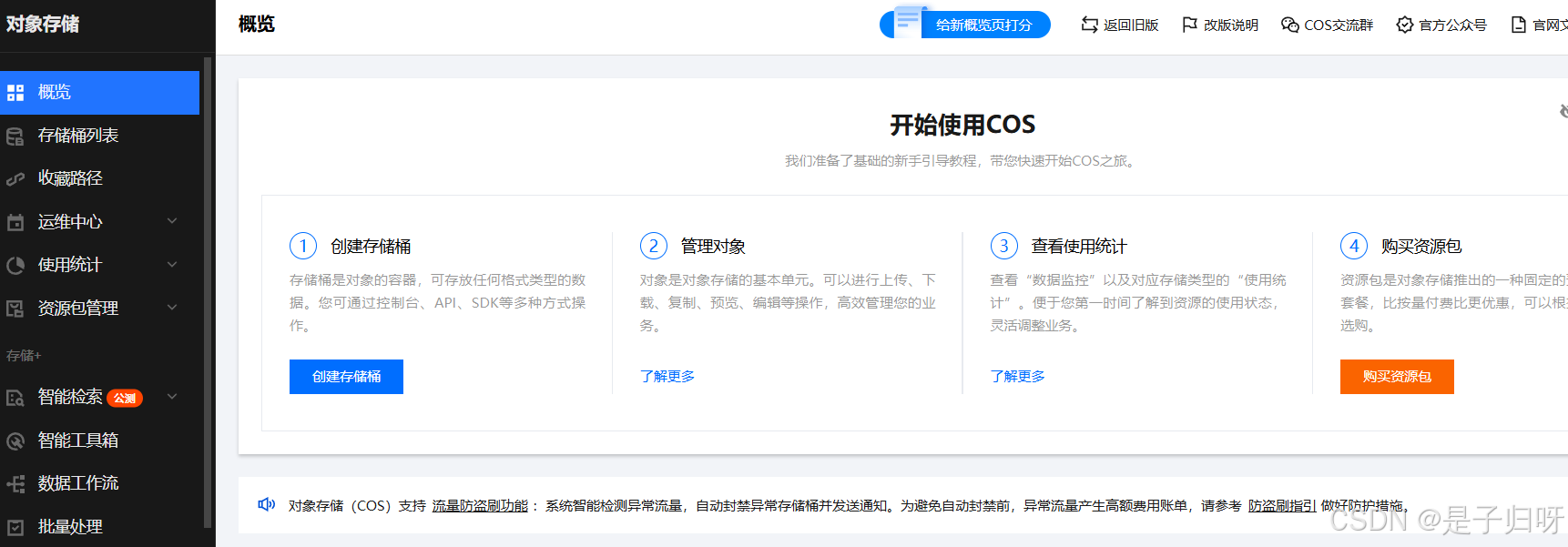
Task: Click the sidebar vertical scrollbar
Action: pyautogui.click(x=208, y=291)
